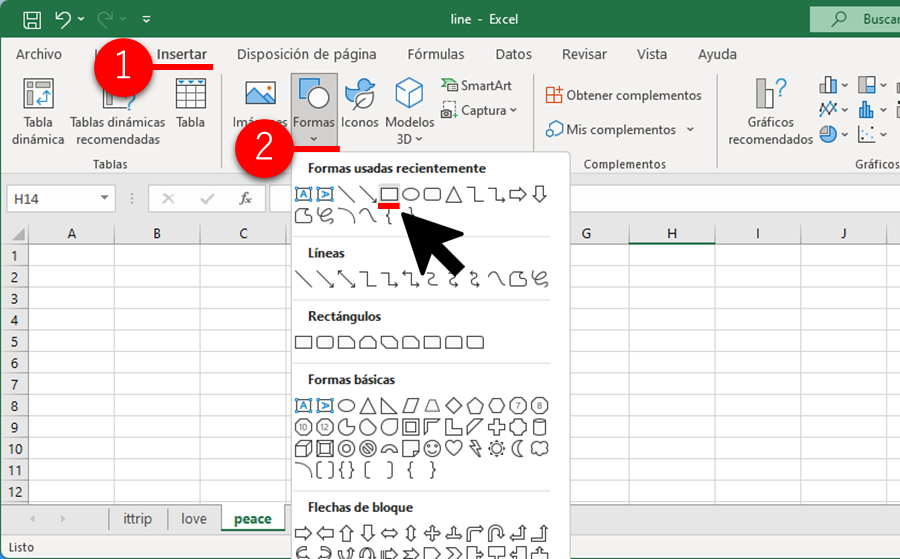Pick the cylinder shape

[x=540, y=427]
